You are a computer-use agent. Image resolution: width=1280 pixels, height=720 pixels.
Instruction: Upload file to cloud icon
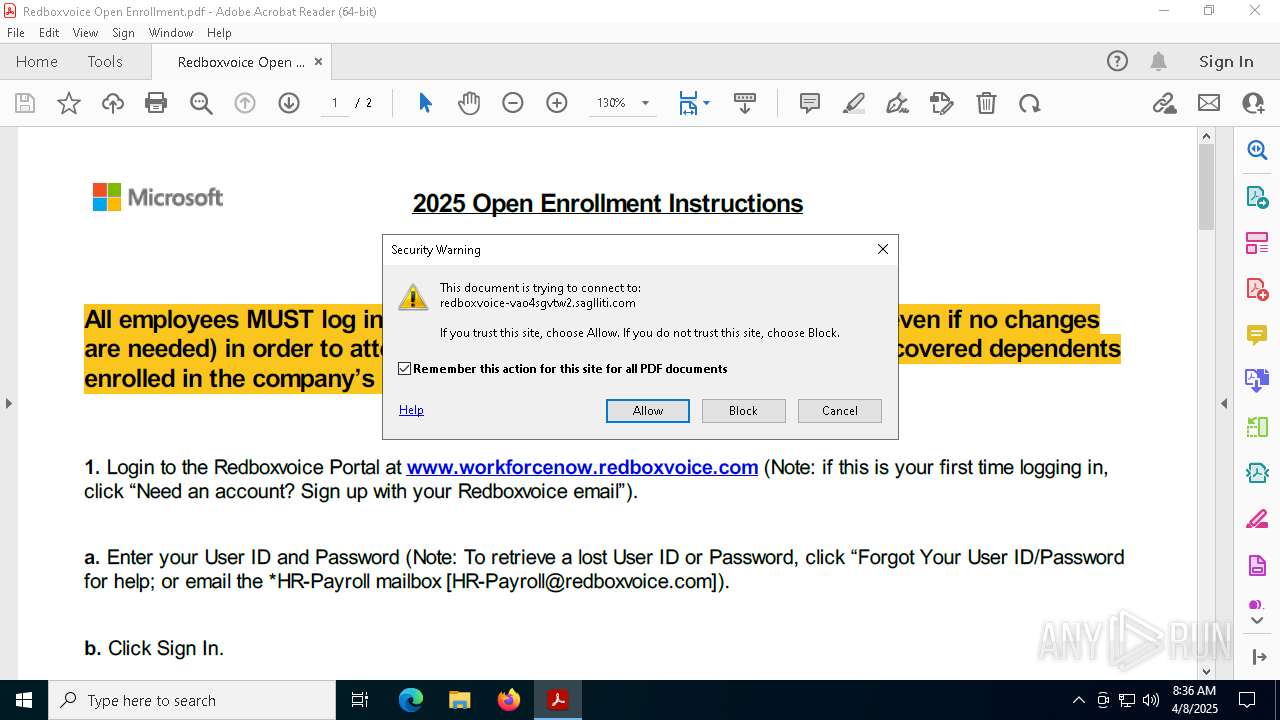coord(113,103)
